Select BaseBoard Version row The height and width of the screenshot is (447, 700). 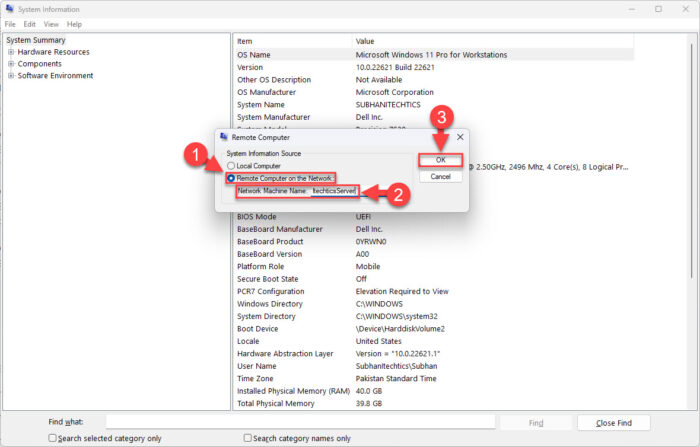pos(434,254)
